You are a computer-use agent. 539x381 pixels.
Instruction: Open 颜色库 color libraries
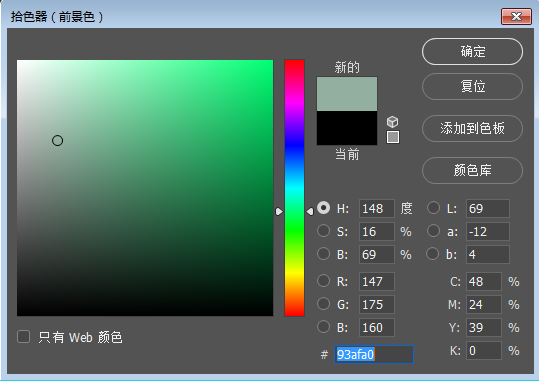pos(472,170)
